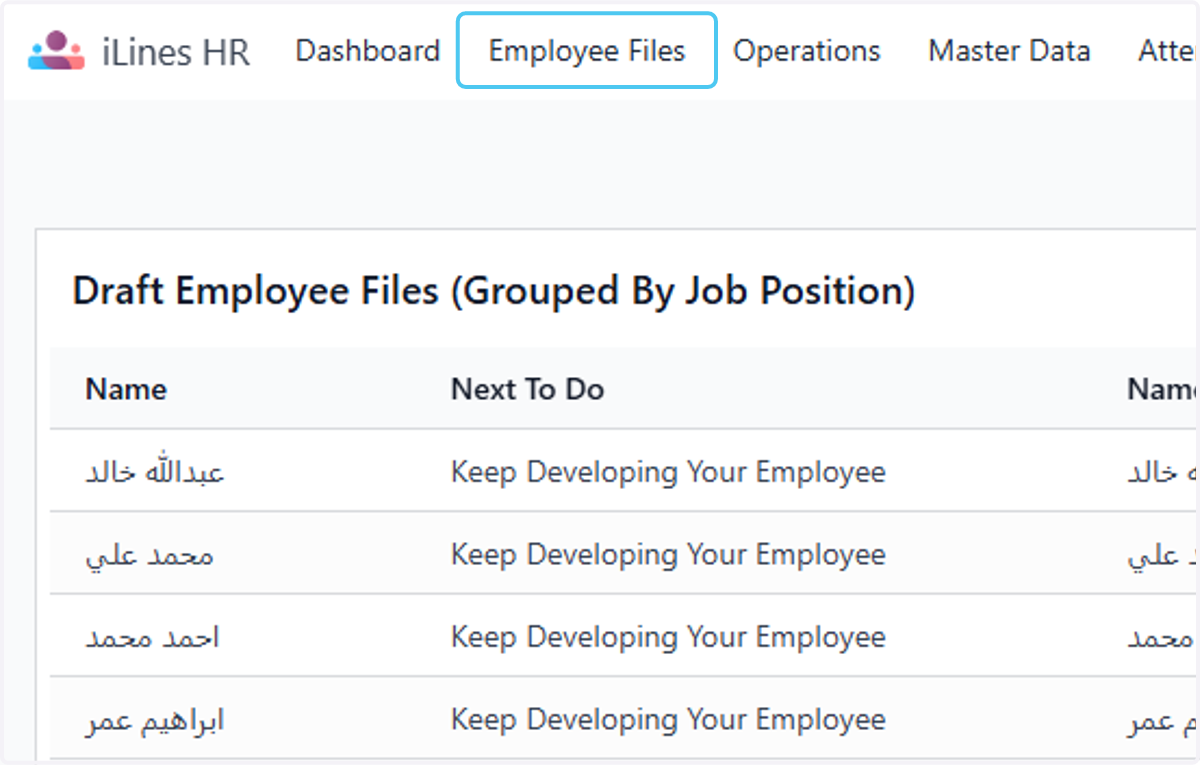Select the employee name محمد علي
1200x765 pixels.
150,555
